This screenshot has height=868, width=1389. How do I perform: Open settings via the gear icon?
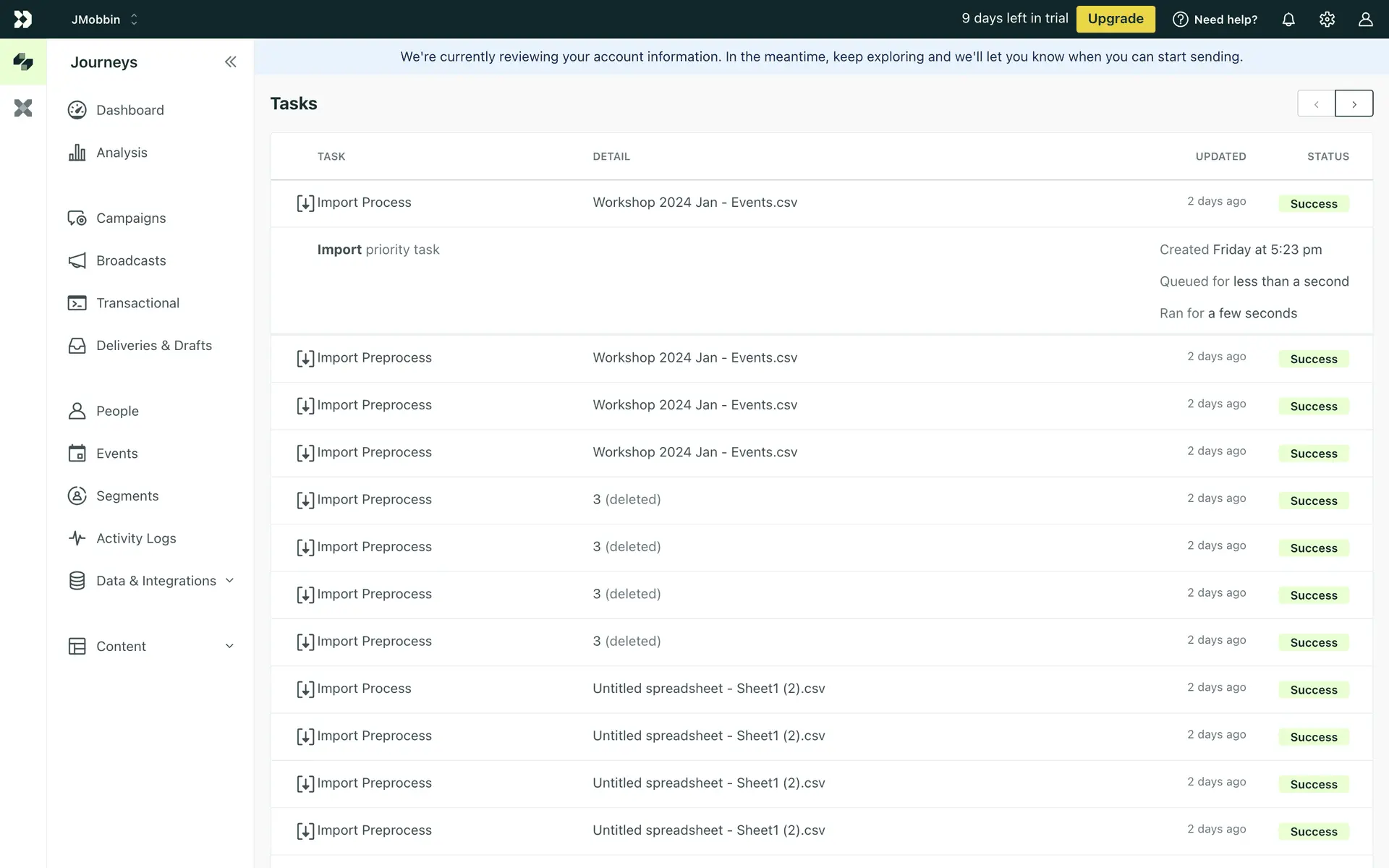tap(1327, 20)
